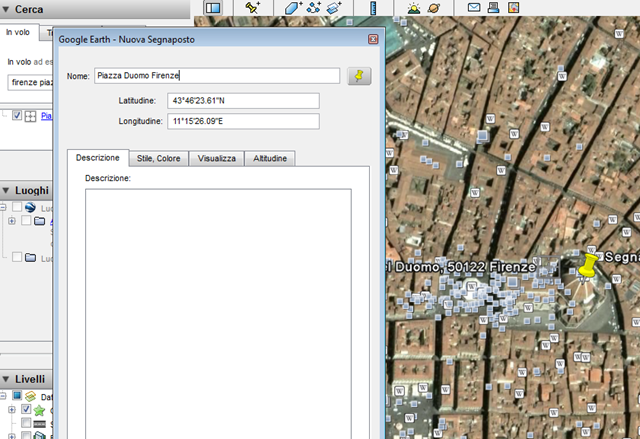
Task: Click the planet Saturn switch icon
Action: (434, 8)
